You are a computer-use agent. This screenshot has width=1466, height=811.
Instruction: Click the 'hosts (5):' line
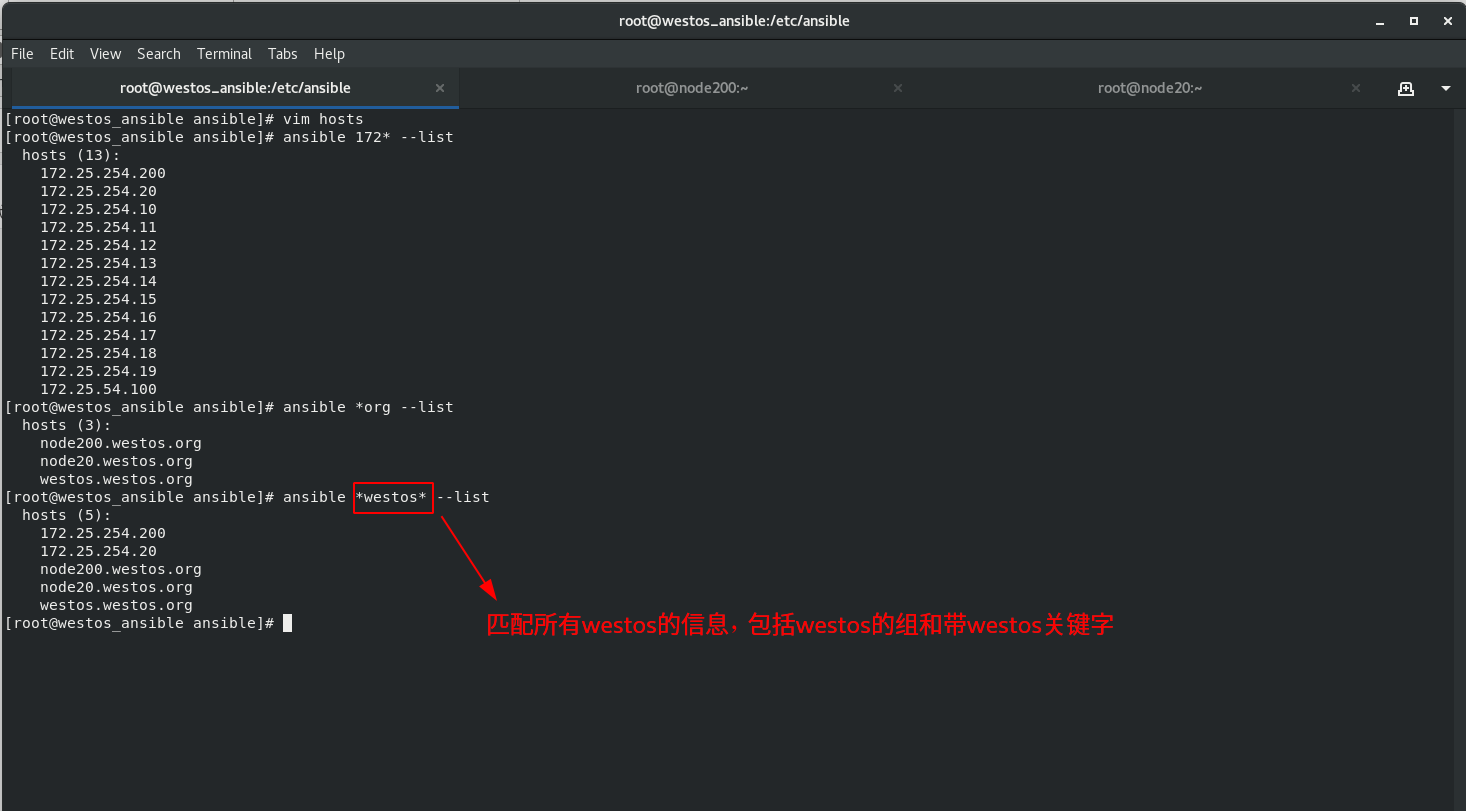click(x=67, y=515)
